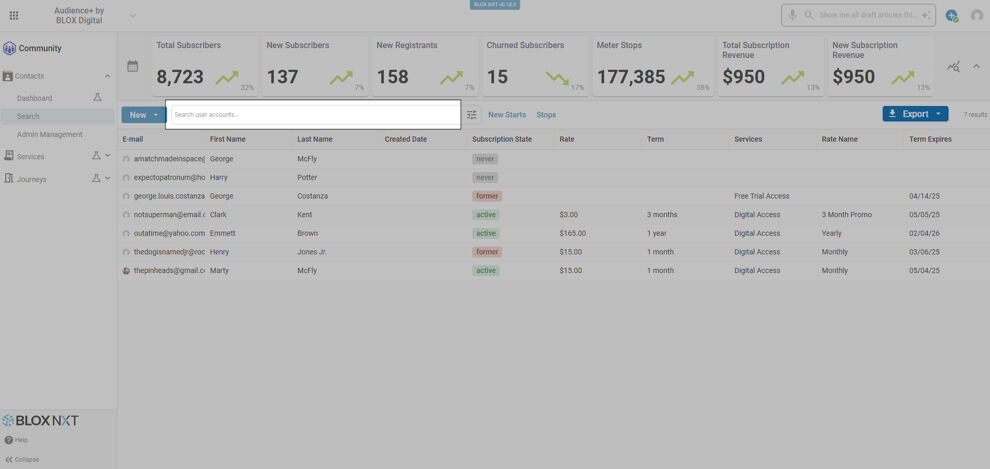
Task: Sort by the Subscription State column header
Action: pyautogui.click(x=502, y=140)
